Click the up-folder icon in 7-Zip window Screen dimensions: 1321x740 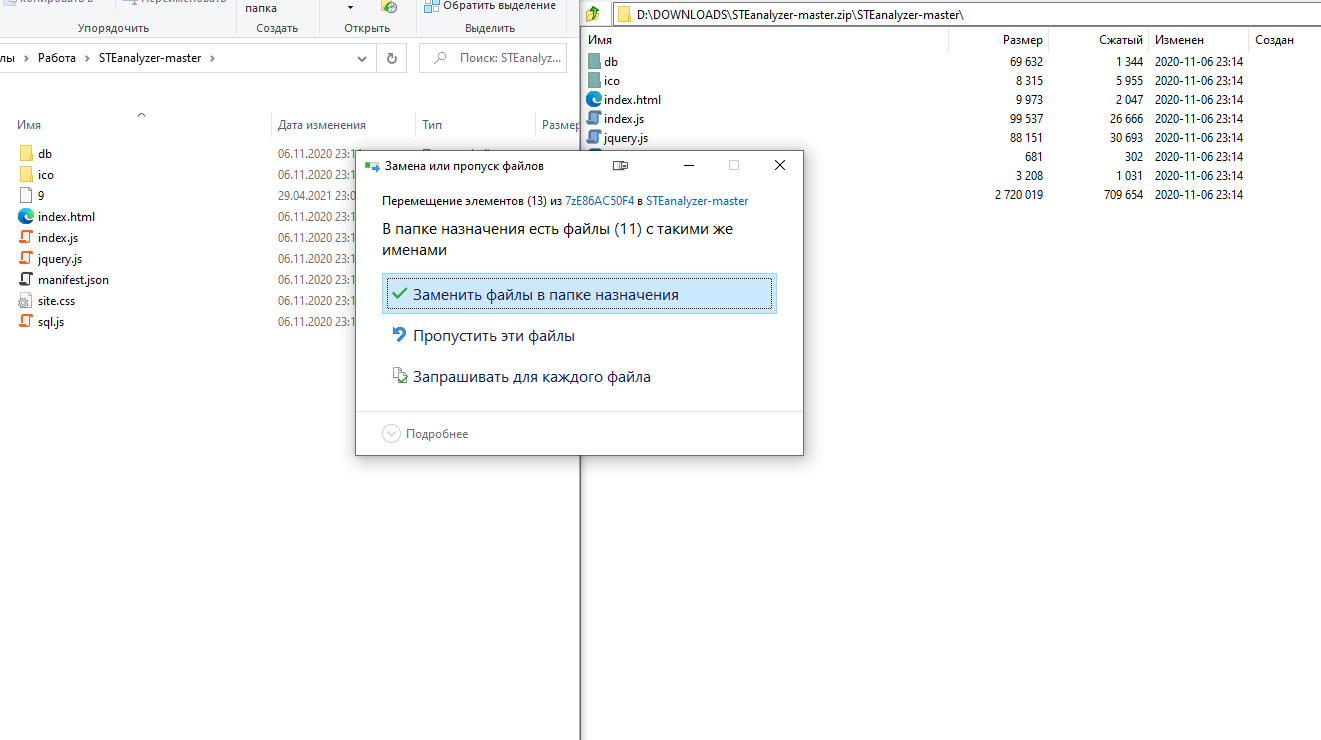593,14
